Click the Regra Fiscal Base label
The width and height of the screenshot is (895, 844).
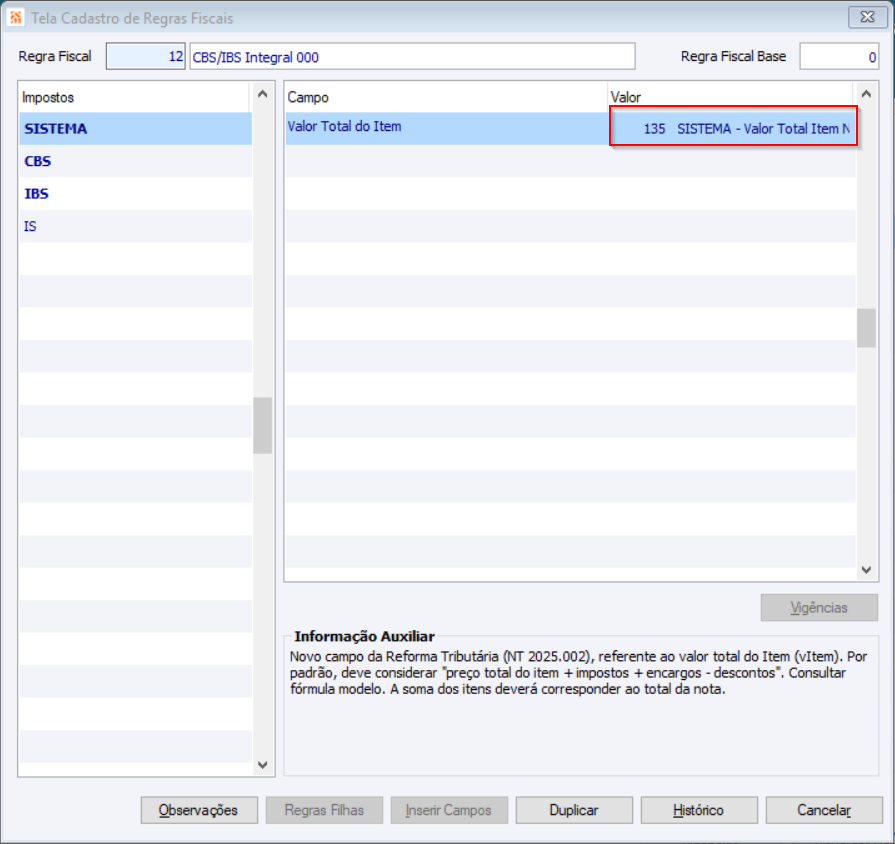tap(733, 56)
